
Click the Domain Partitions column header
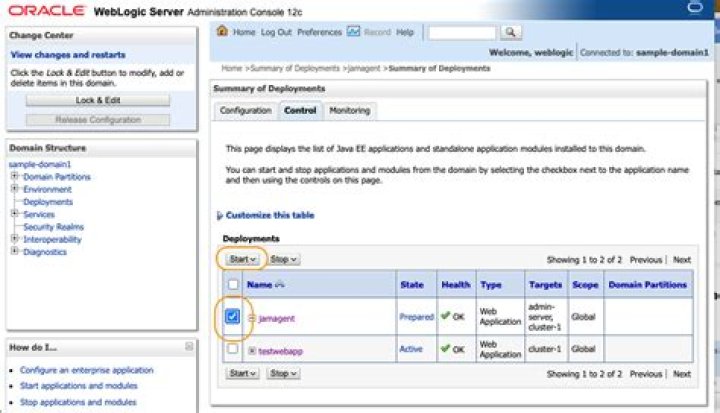[x=647, y=284]
